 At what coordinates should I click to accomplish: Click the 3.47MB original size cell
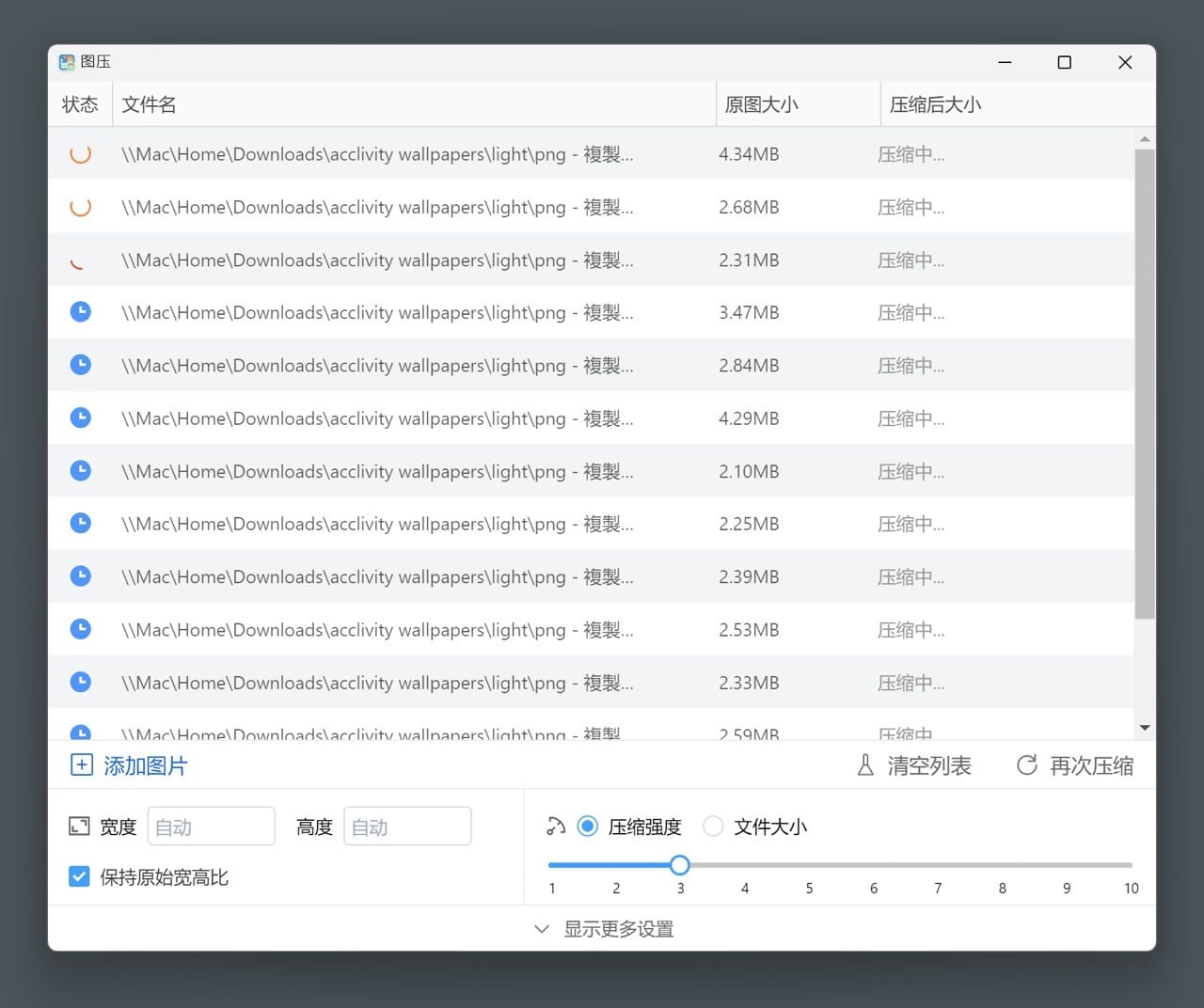point(749,312)
